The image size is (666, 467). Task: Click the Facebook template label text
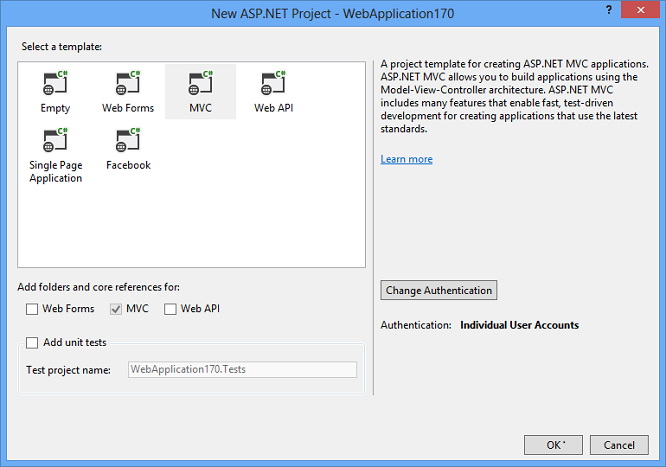click(128, 165)
